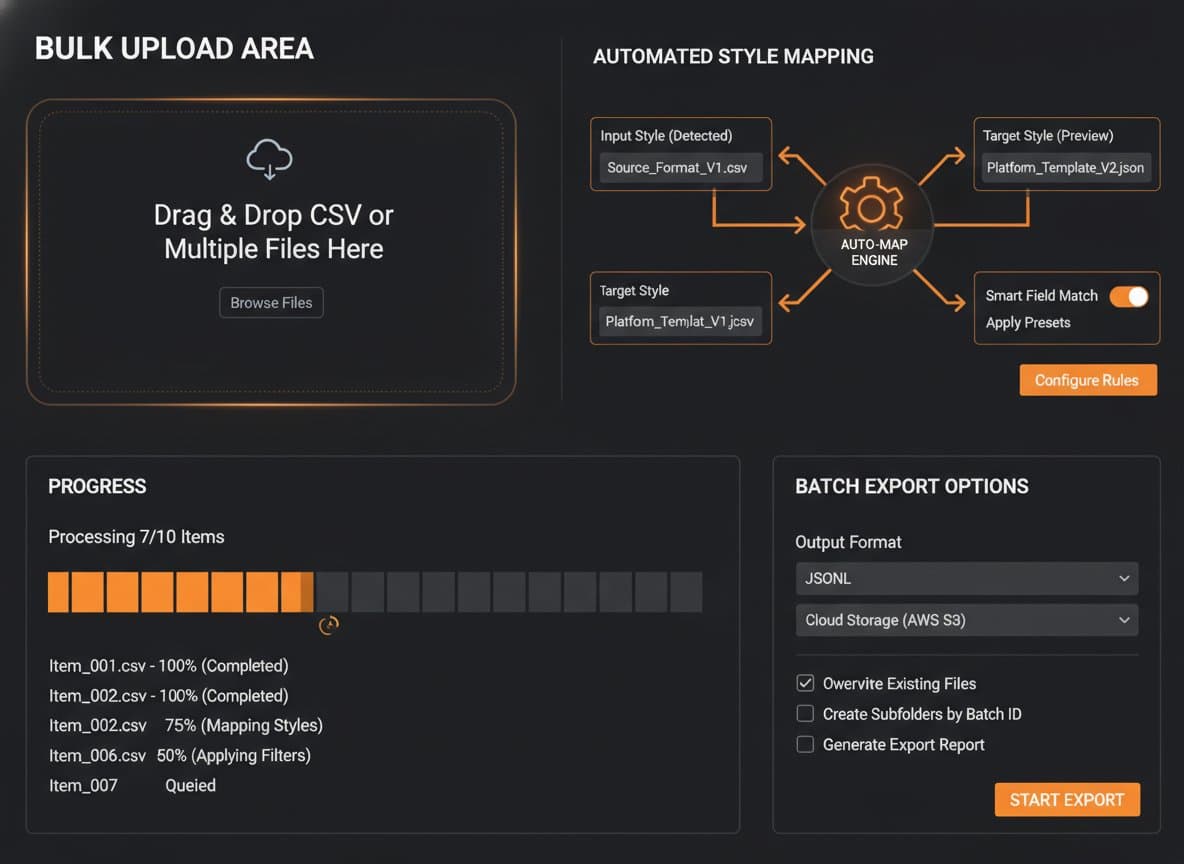Click the segmented progress bar
The height and width of the screenshot is (864, 1184).
375,592
